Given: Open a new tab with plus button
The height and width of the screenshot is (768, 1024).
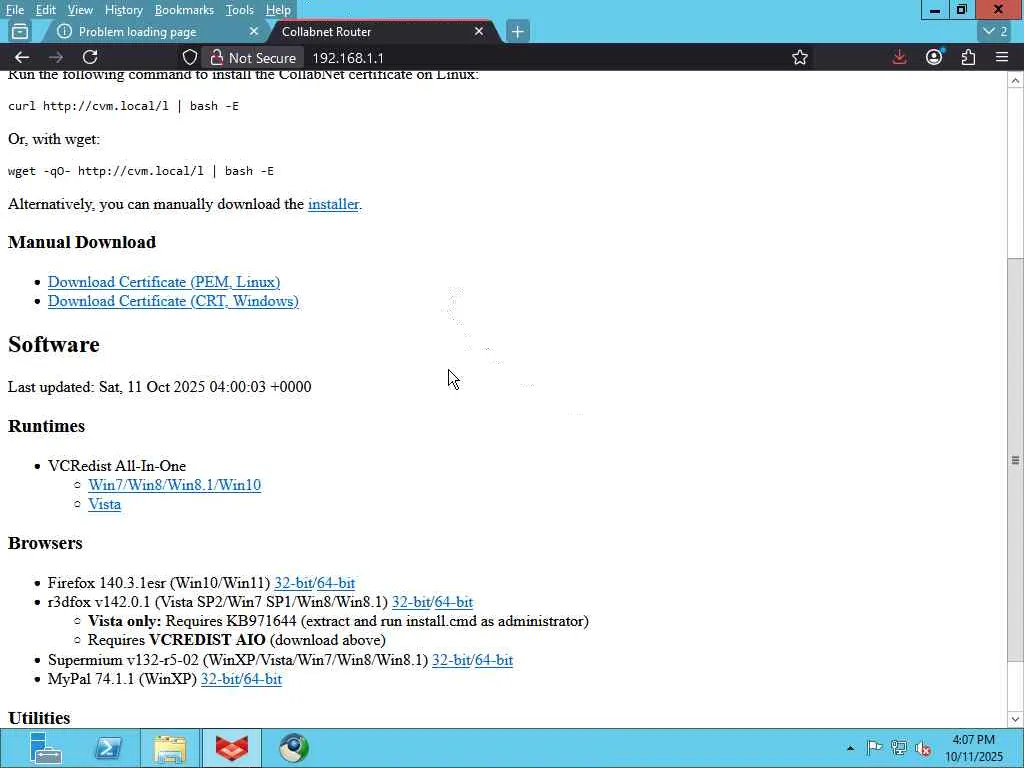Looking at the screenshot, I should pyautogui.click(x=517, y=31).
